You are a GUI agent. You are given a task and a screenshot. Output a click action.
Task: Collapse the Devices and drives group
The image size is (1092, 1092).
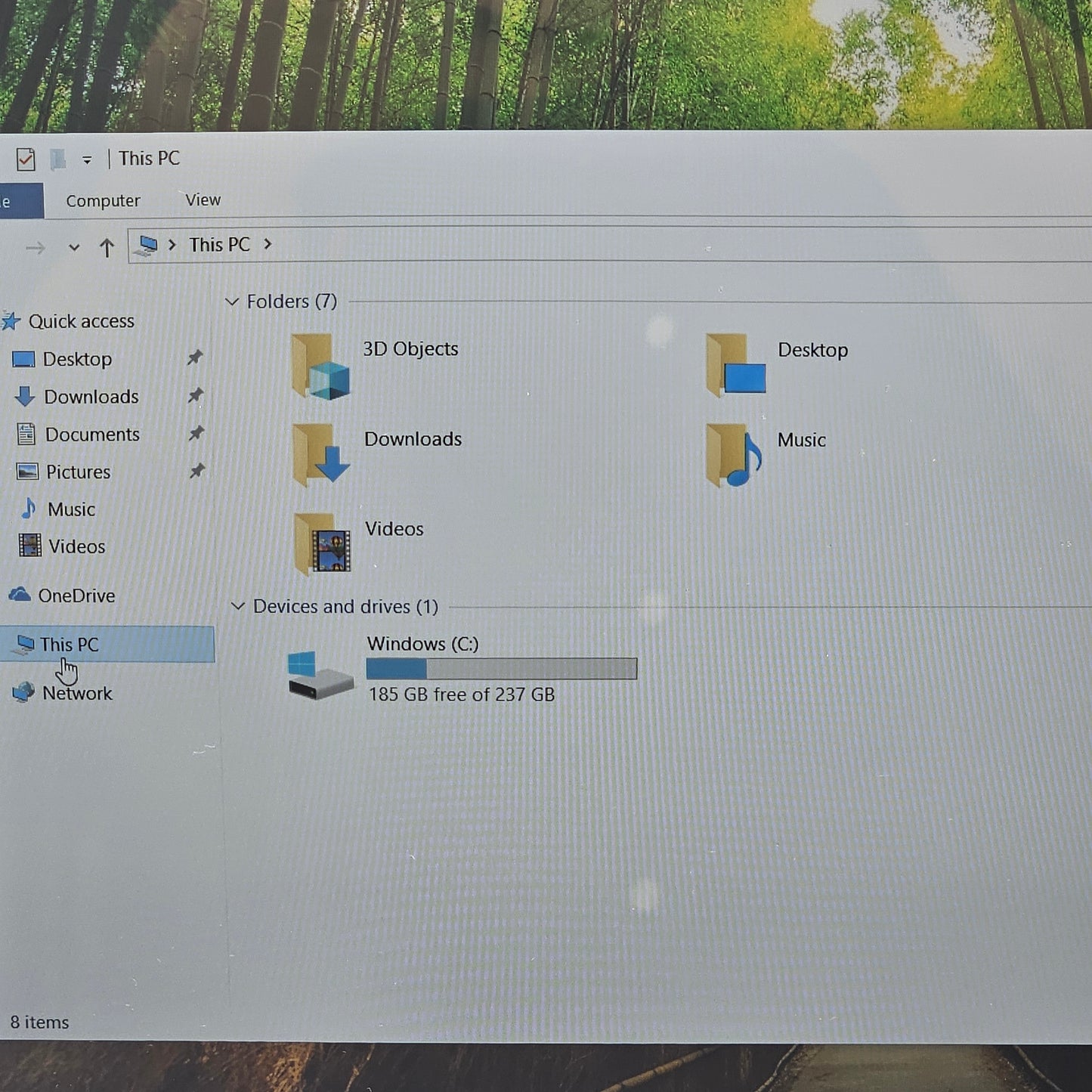coord(237,606)
